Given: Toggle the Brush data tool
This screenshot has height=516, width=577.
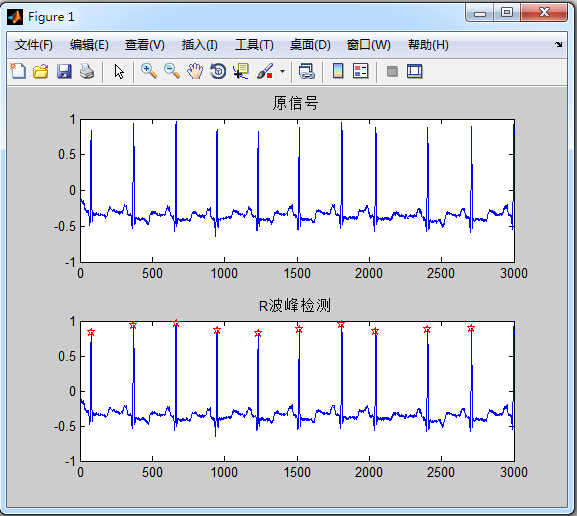Looking at the screenshot, I should click(265, 71).
